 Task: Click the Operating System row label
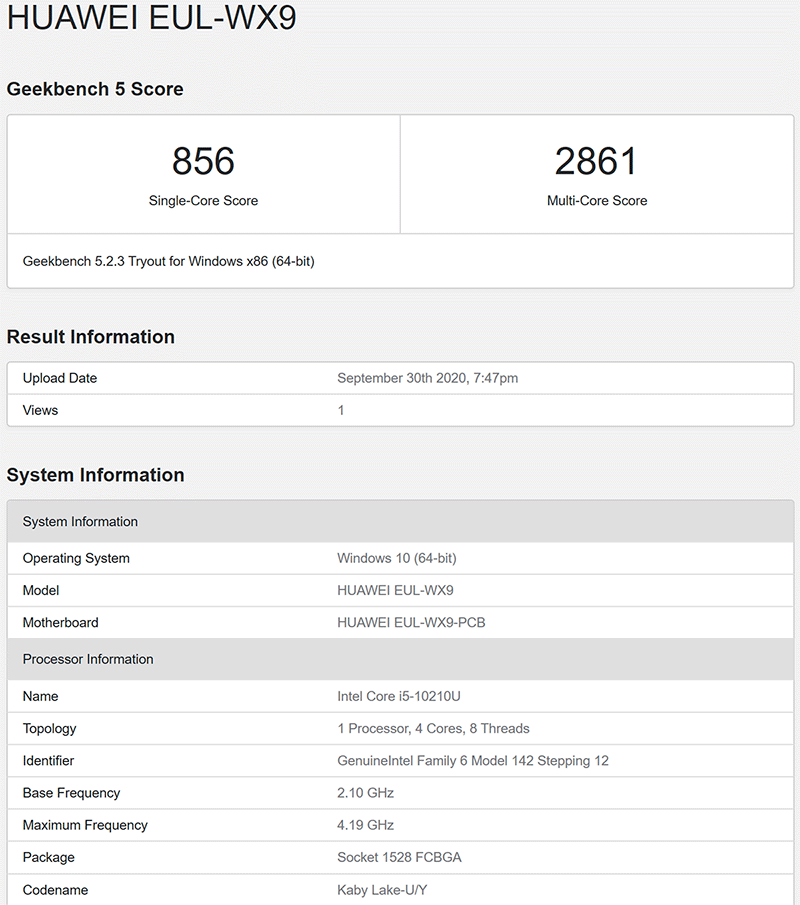point(76,558)
